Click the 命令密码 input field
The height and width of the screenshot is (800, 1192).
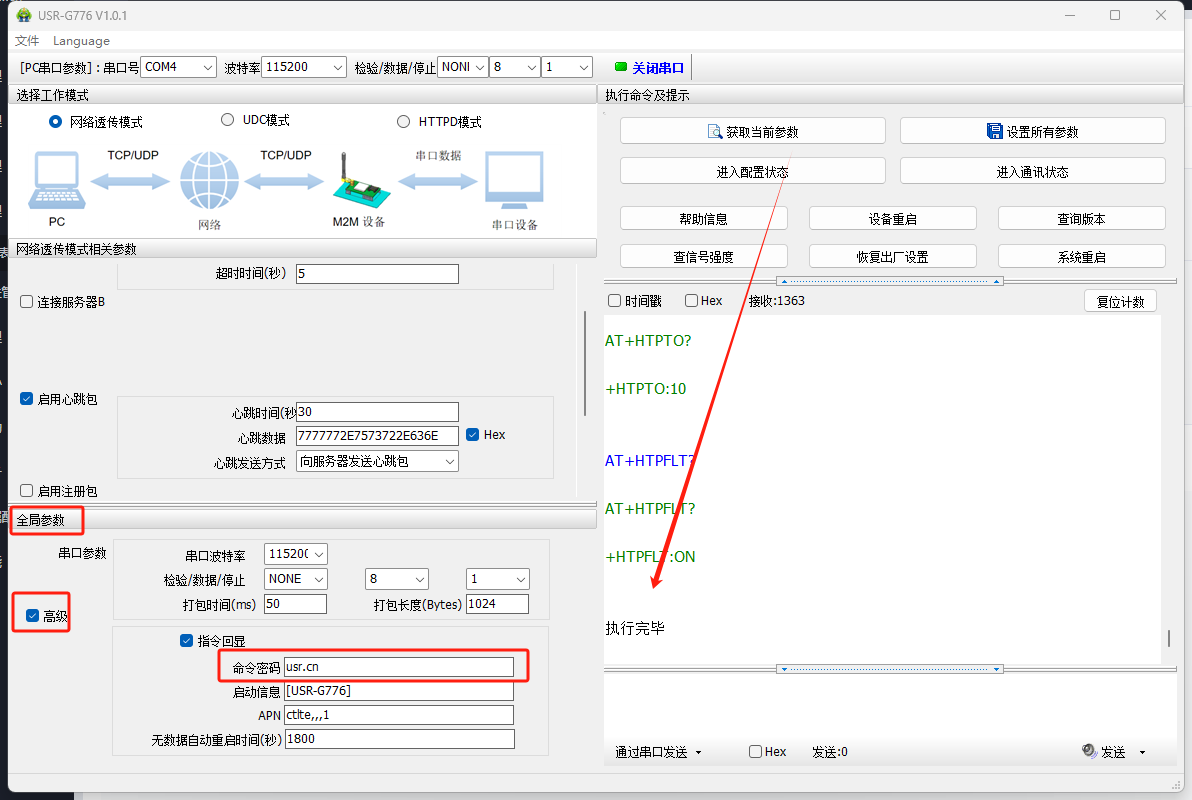click(398, 667)
